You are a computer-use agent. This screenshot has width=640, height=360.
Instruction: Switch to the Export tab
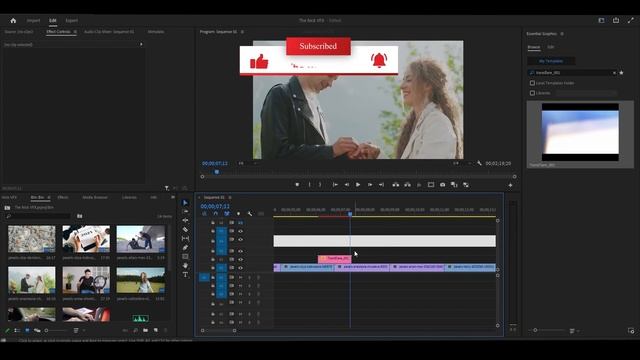[72, 20]
